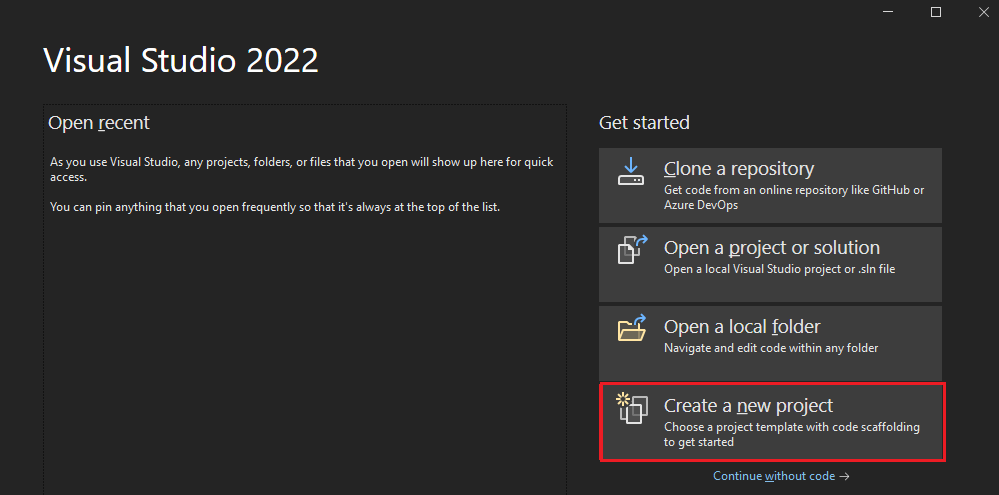
Task: Click the Open recent heading
Action: point(99,122)
